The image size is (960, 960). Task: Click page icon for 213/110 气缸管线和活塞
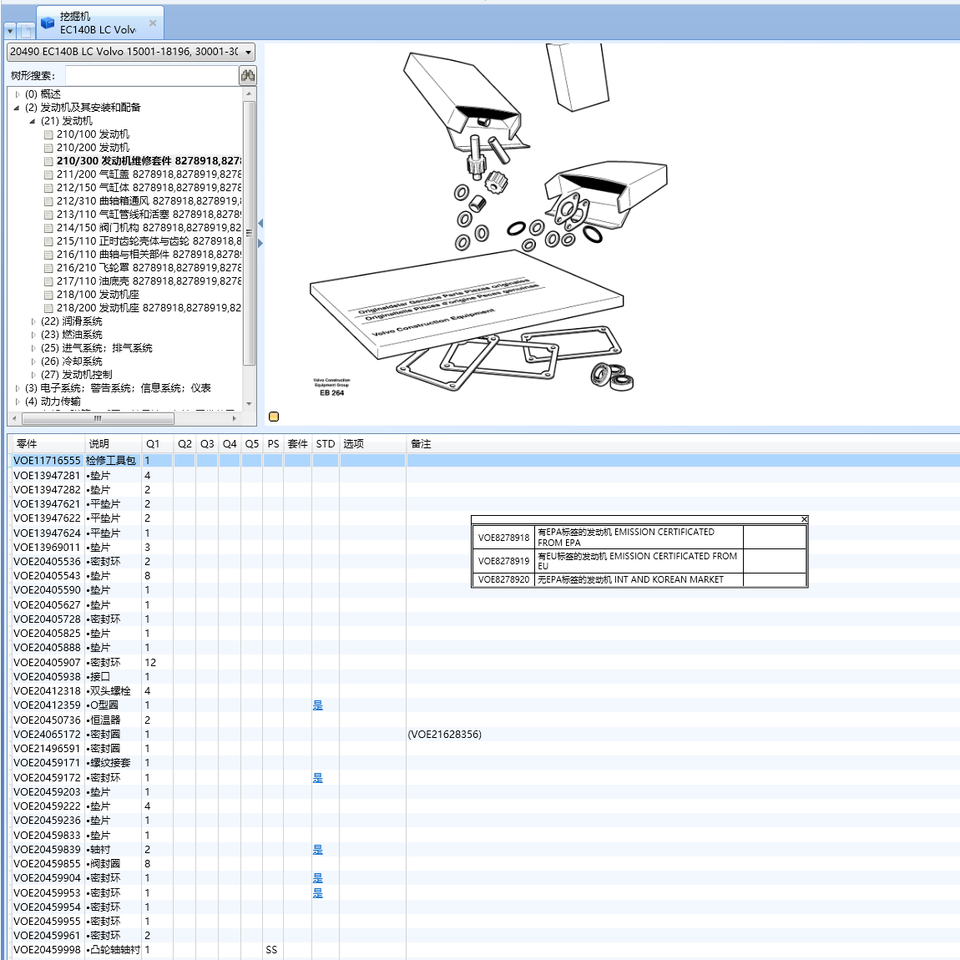[48, 215]
